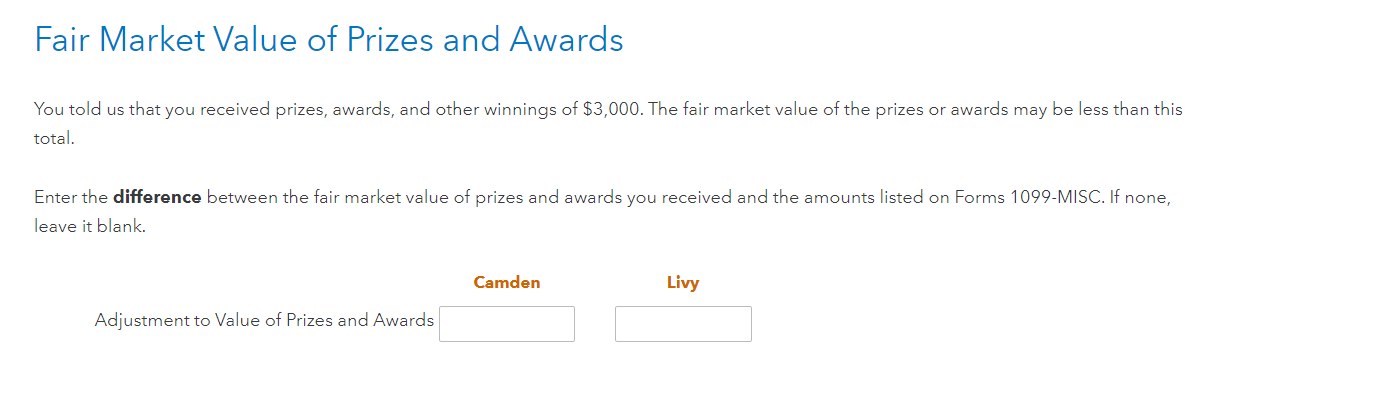Click the Camden column header
Screen dimensions: 1389x418
(507, 283)
